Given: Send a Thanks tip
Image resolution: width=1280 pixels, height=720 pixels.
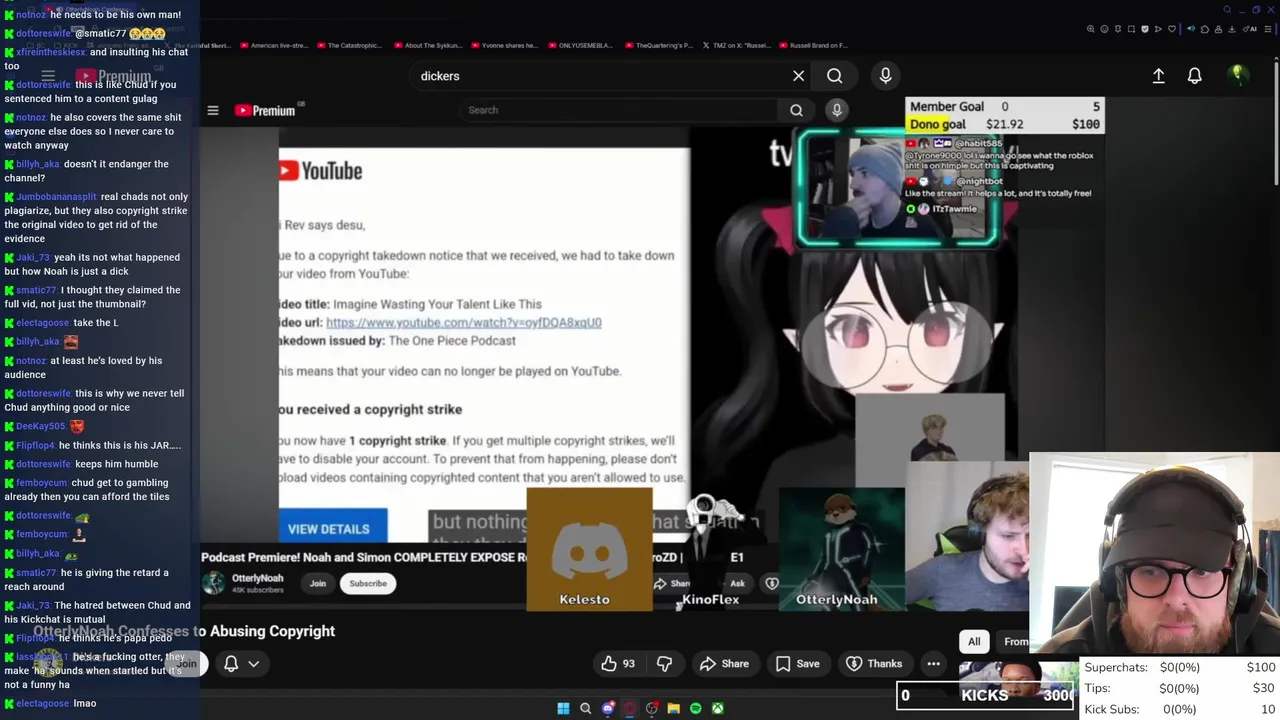Looking at the screenshot, I should click(874, 663).
